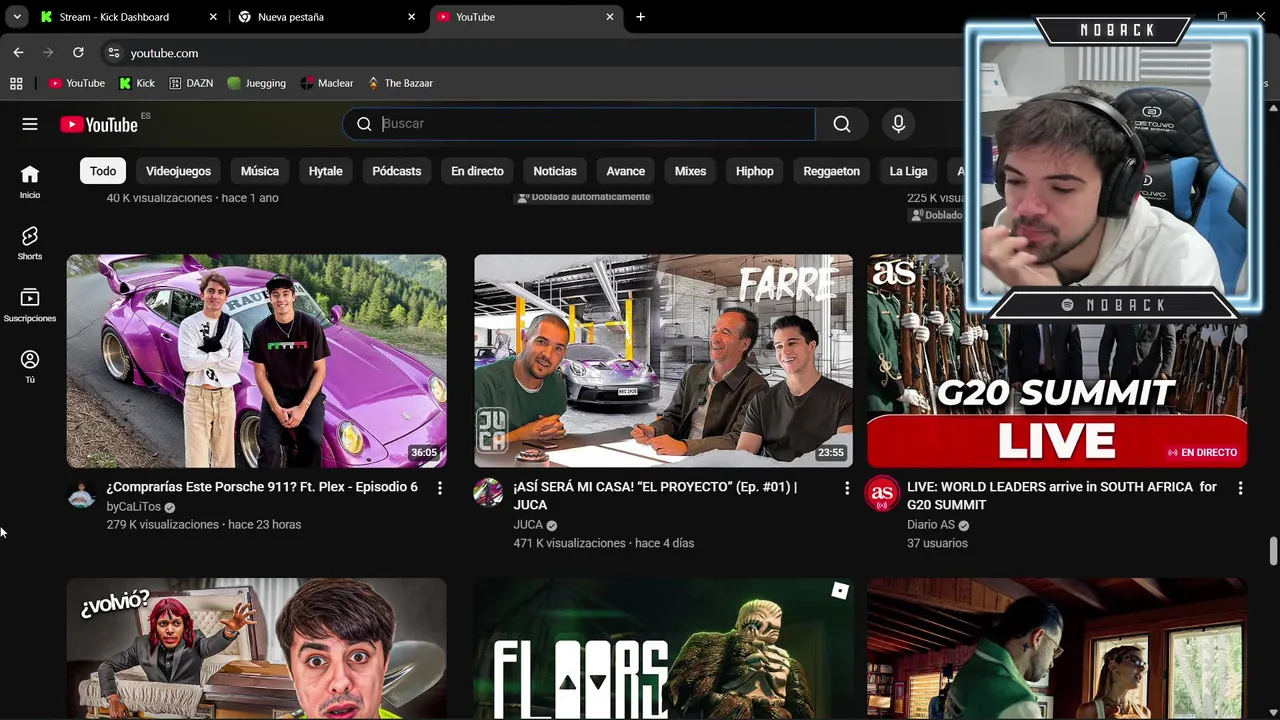This screenshot has height=720, width=1280.
Task: Open new browser tab with plus
Action: click(x=640, y=17)
